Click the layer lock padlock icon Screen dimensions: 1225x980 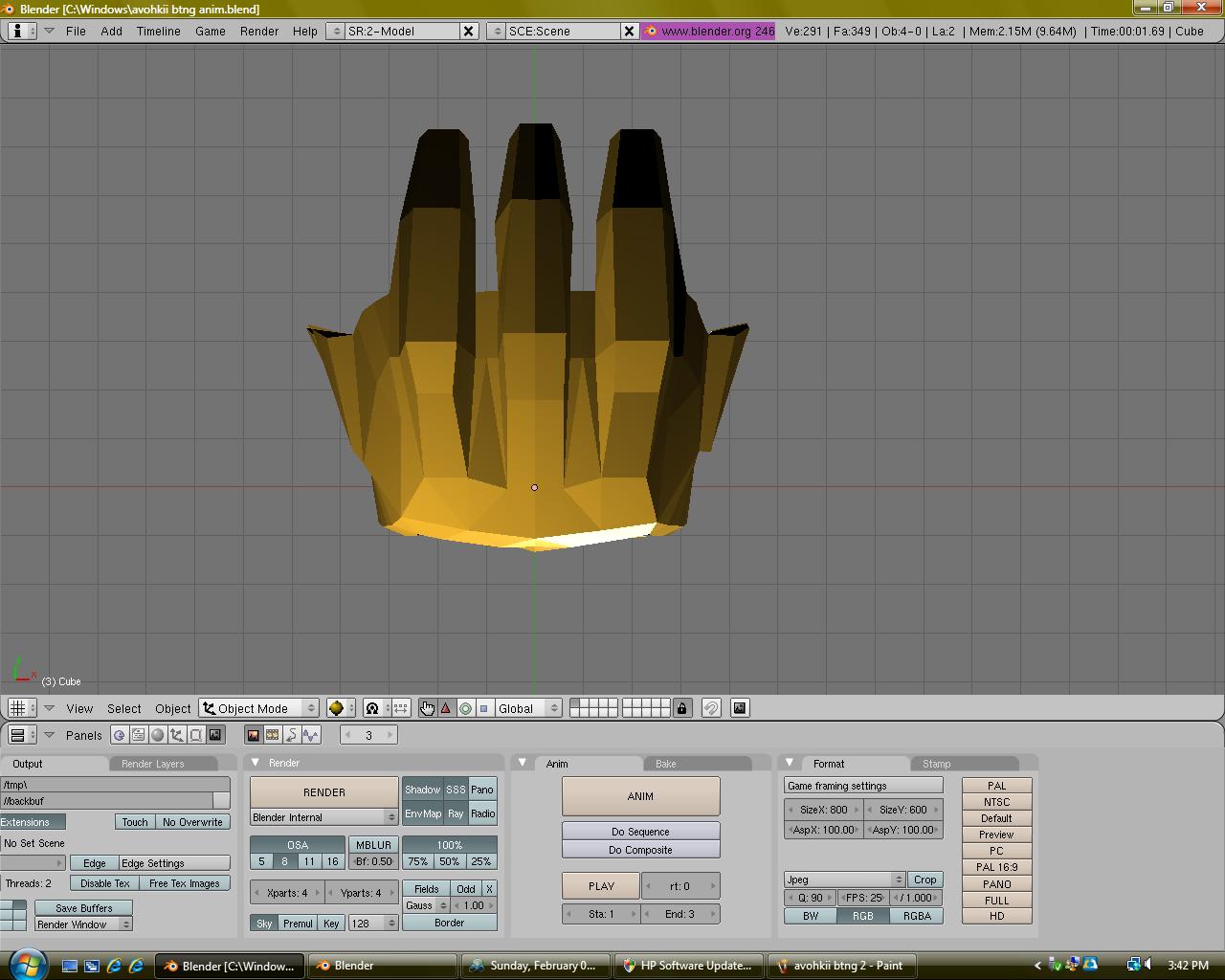coord(681,708)
